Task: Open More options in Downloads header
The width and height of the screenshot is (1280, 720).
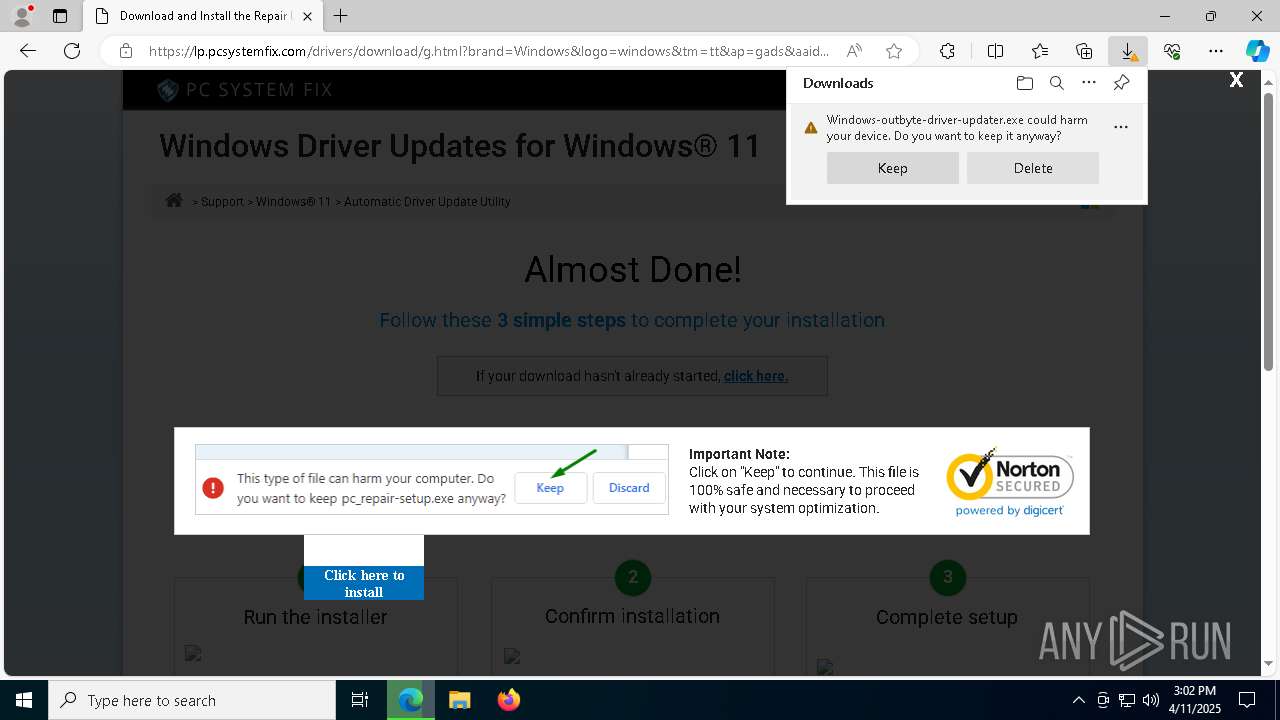Action: pyautogui.click(x=1089, y=83)
